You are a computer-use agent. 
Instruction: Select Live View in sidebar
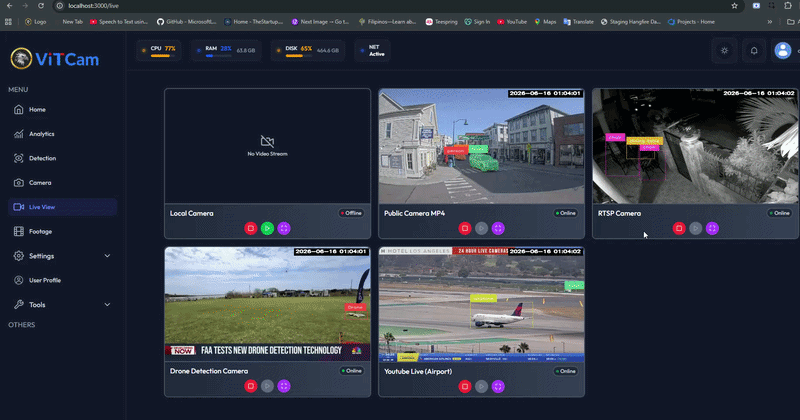(x=62, y=207)
